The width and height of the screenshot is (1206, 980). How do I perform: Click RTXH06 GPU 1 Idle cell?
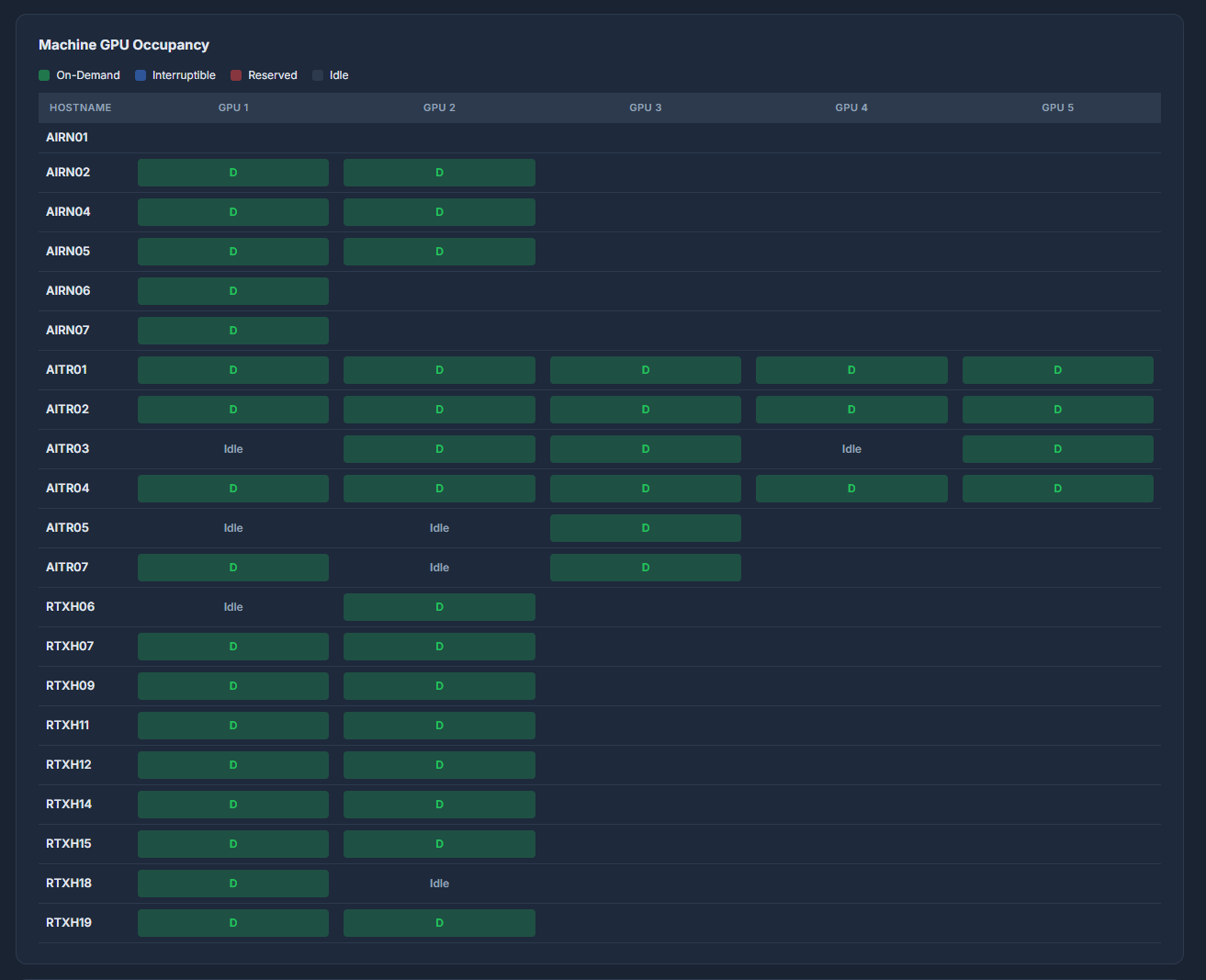(233, 607)
